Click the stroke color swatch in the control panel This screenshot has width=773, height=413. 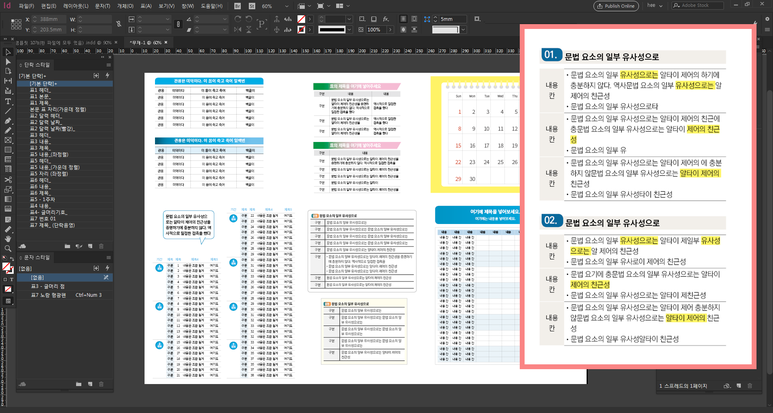click(x=301, y=30)
